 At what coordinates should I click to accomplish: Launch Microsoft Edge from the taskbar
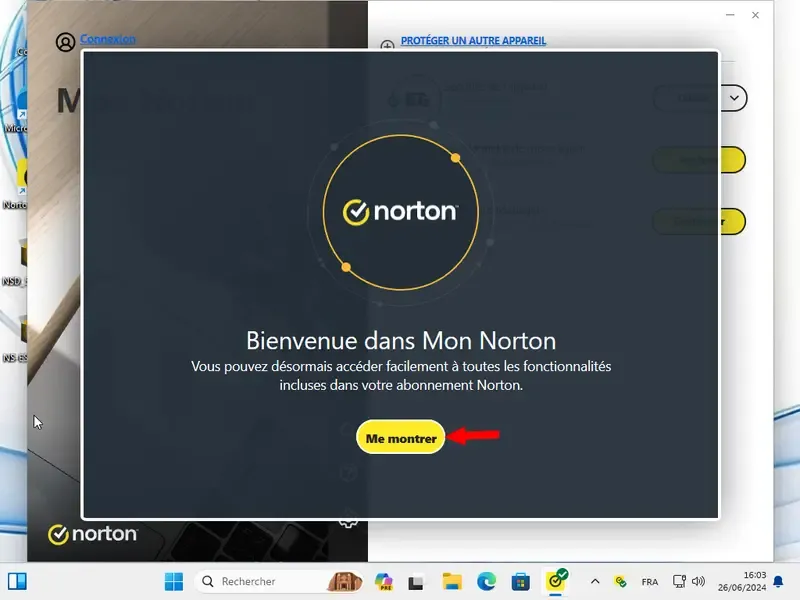click(486, 581)
